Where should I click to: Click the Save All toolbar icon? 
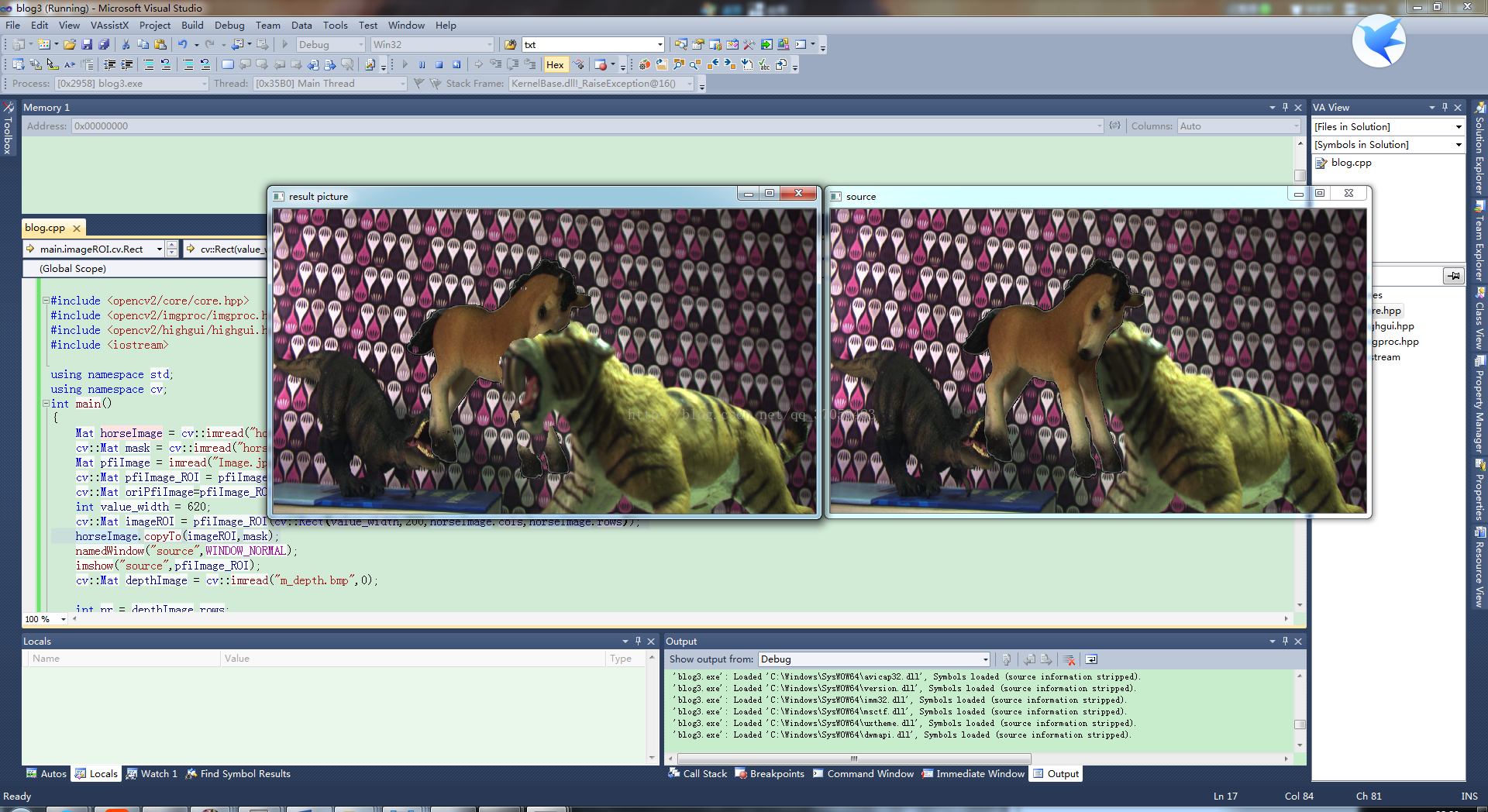pyautogui.click(x=104, y=45)
